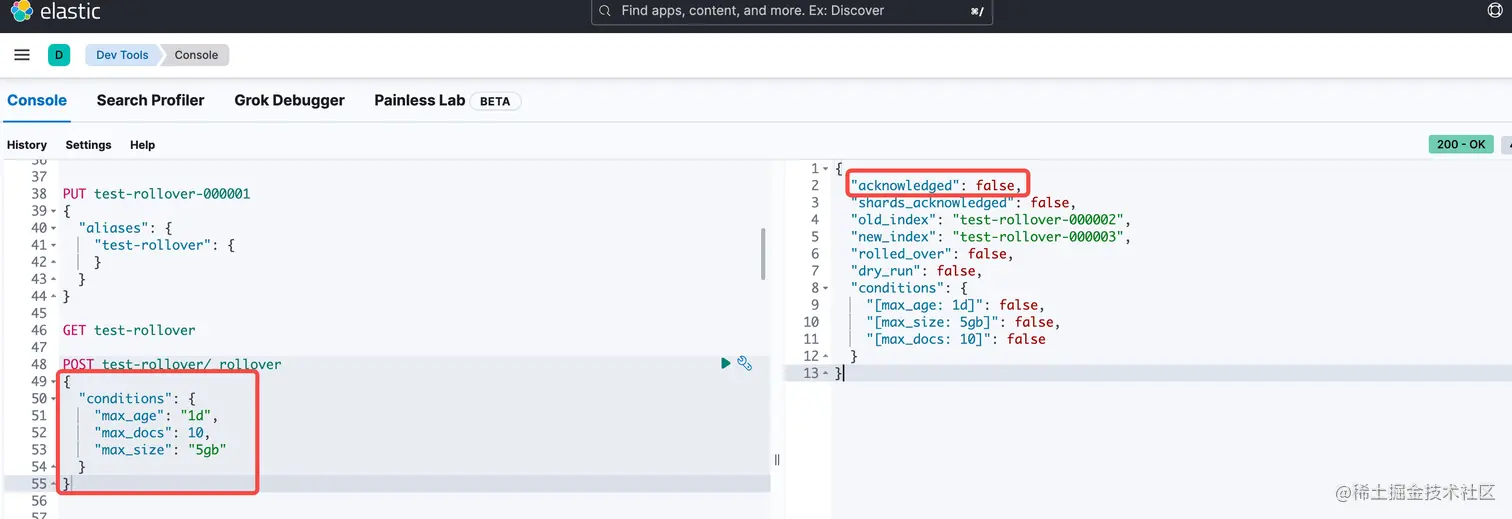
Task: Click the "[max_age: 1d]" response line
Action: 956,305
